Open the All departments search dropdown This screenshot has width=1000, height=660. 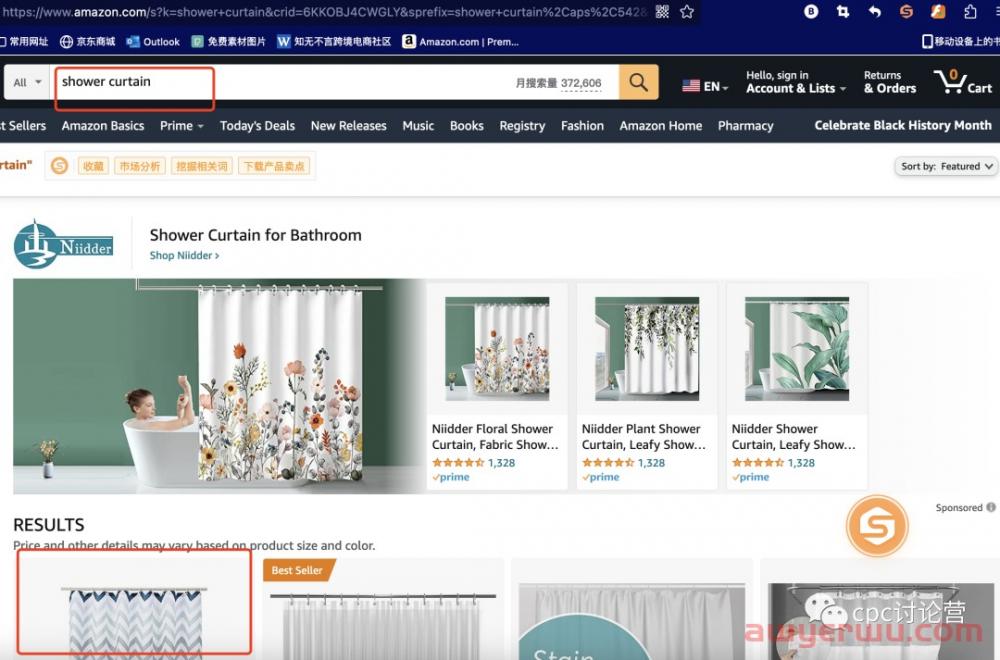pyautogui.click(x=27, y=82)
